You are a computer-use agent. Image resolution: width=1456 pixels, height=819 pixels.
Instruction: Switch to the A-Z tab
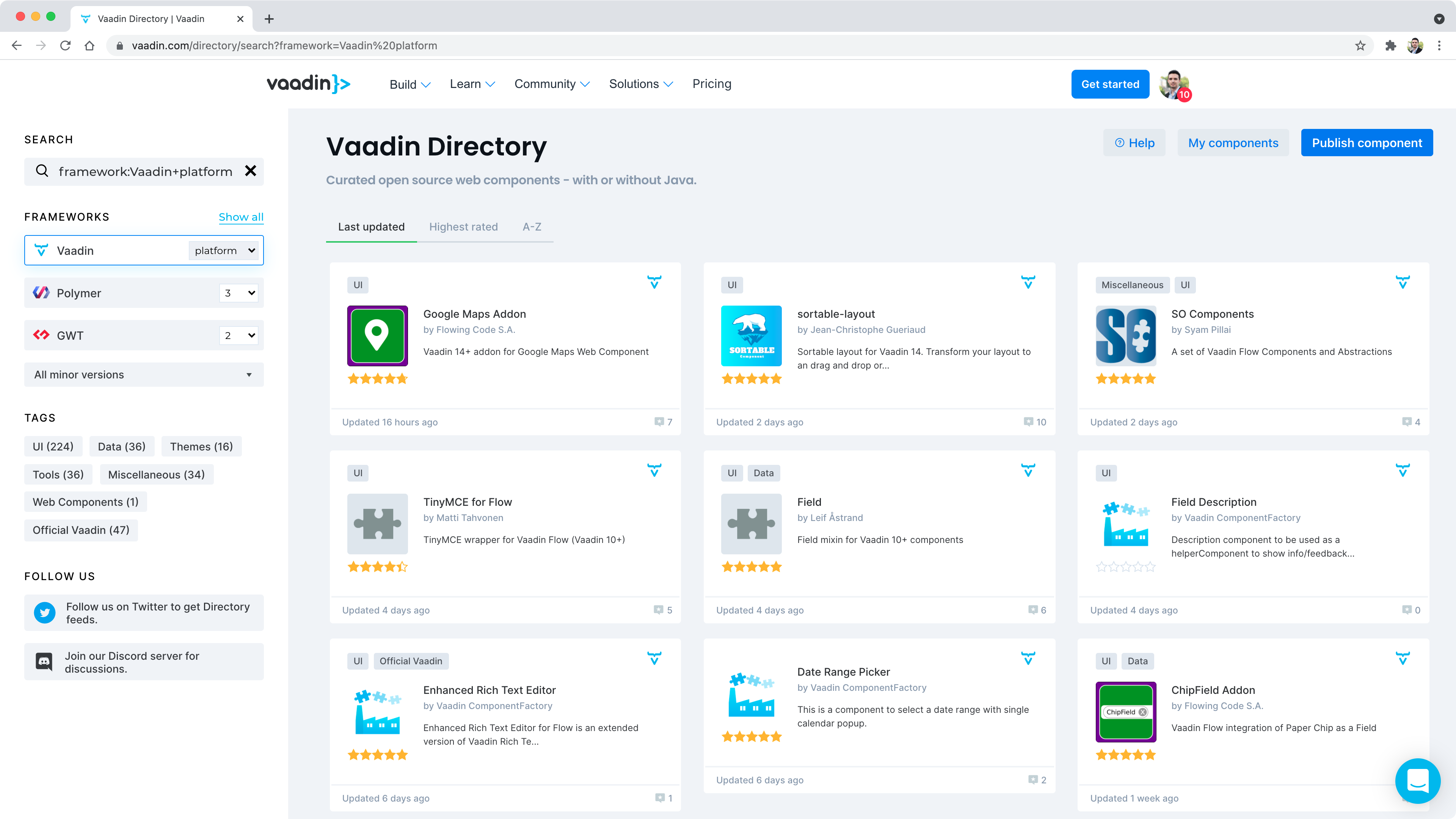point(531,226)
